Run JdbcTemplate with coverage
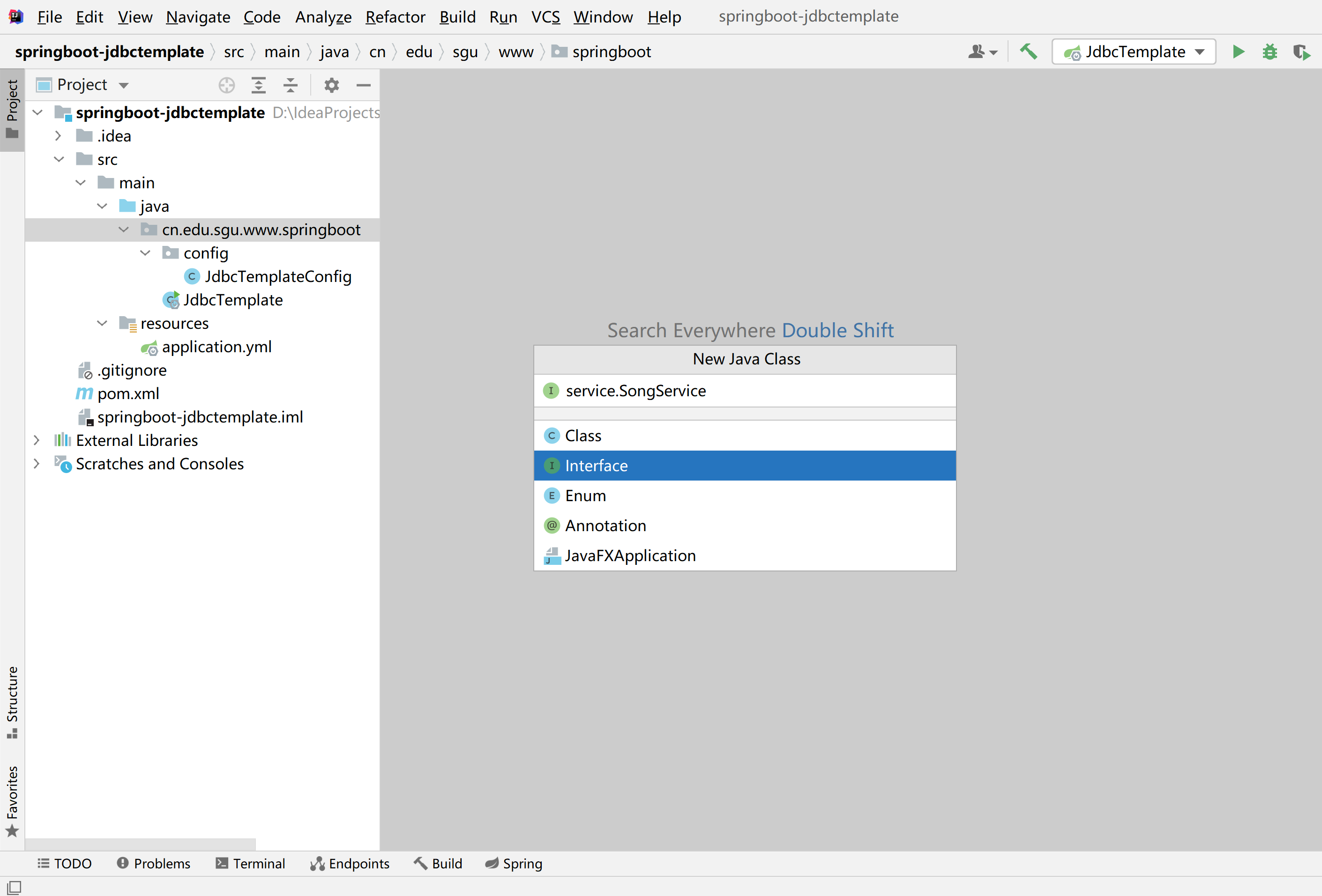 tap(1301, 52)
